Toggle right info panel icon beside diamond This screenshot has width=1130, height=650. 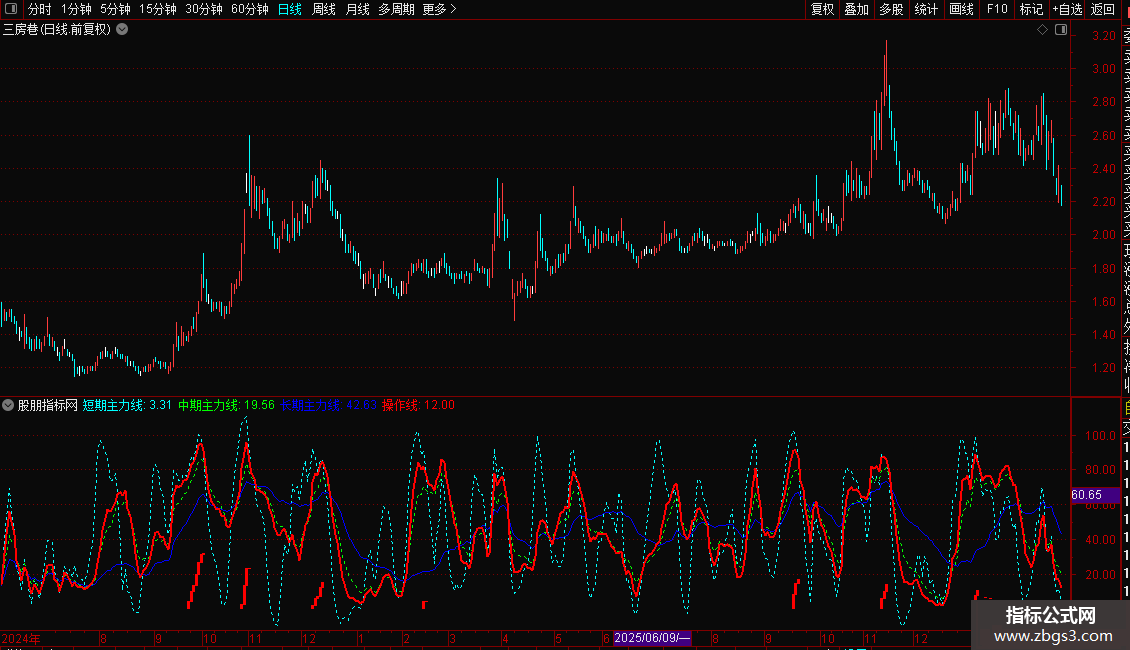coord(1061,30)
